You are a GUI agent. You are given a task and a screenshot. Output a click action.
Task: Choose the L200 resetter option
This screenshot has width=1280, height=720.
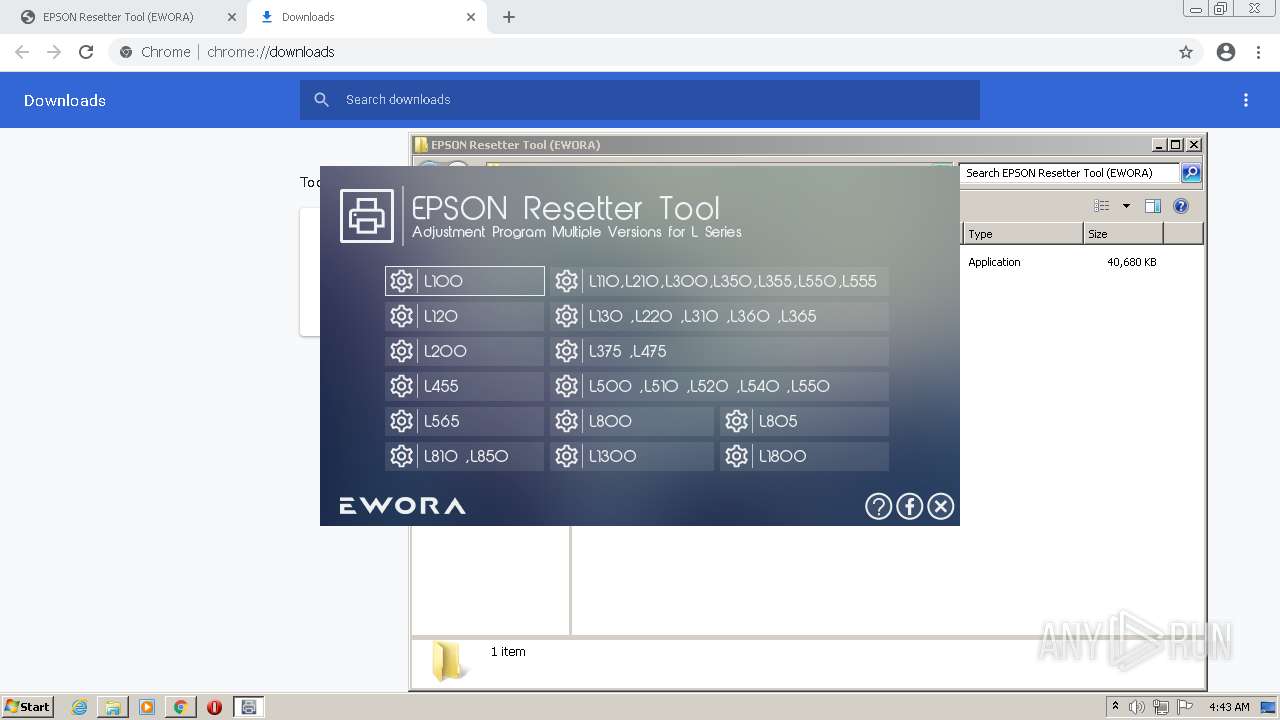465,351
